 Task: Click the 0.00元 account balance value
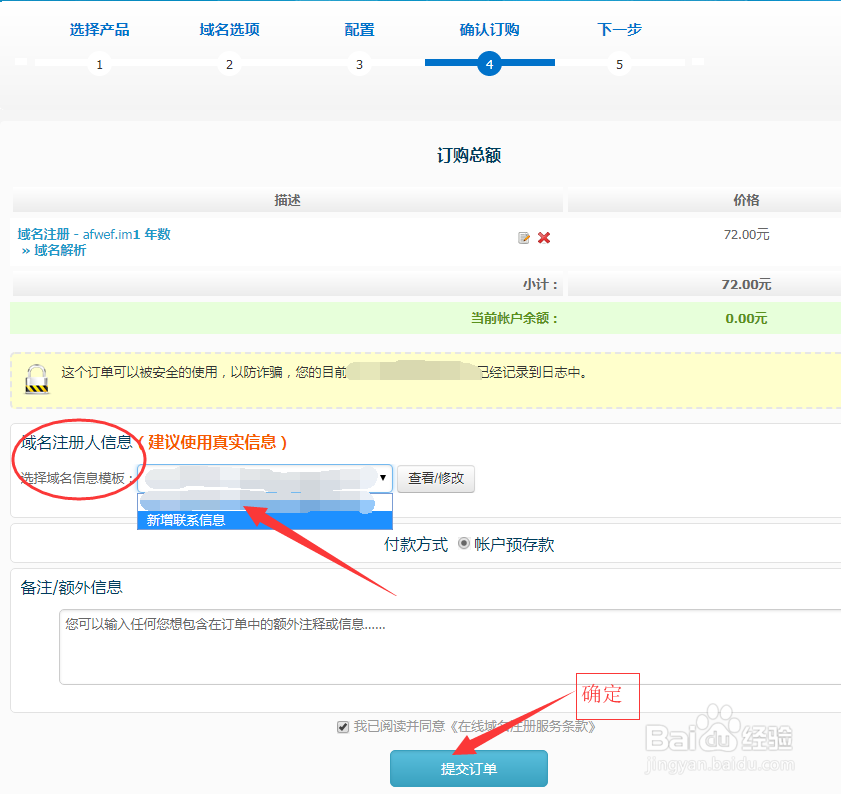(746, 318)
